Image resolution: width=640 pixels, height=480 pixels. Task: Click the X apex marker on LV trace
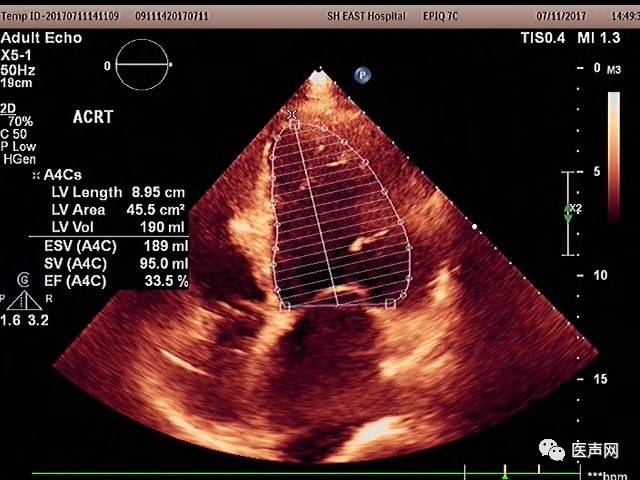[x=292, y=115]
